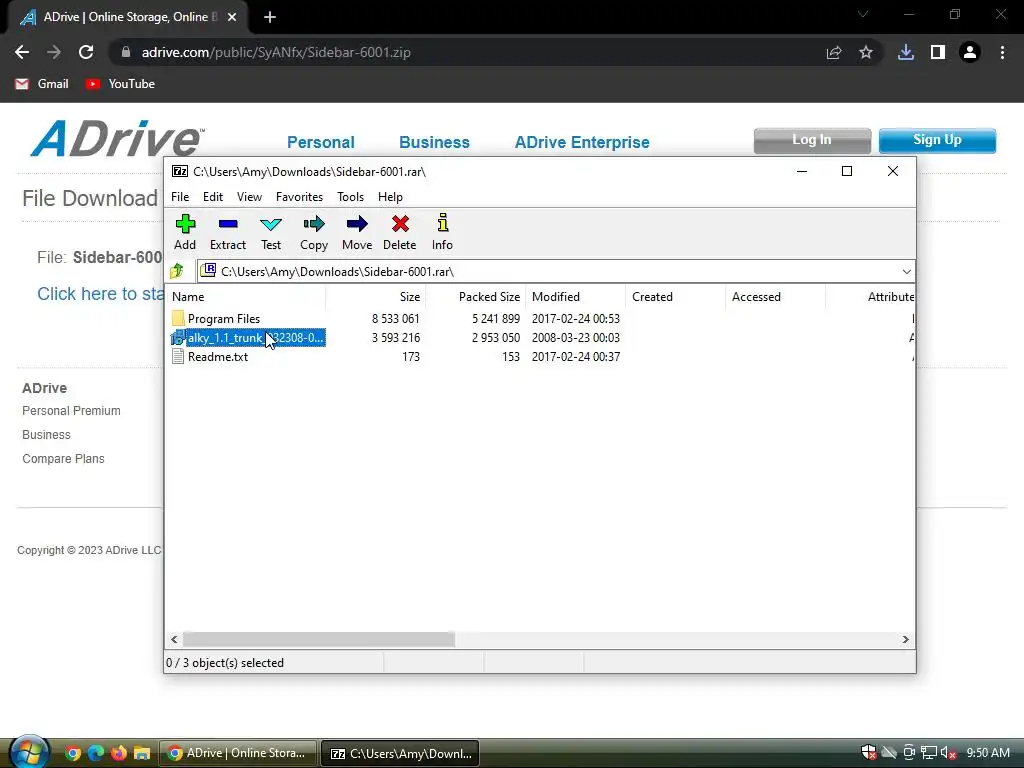This screenshot has height=768, width=1024.
Task: Sort by the Name column header
Action: click(245, 296)
